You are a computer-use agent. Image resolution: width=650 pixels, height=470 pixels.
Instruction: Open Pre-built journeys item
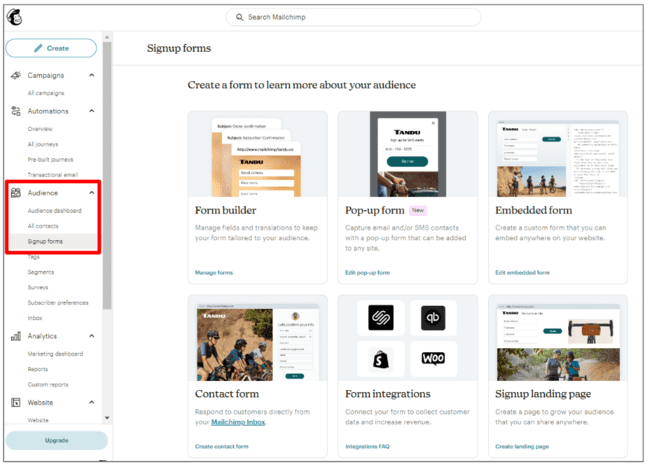pos(50,160)
